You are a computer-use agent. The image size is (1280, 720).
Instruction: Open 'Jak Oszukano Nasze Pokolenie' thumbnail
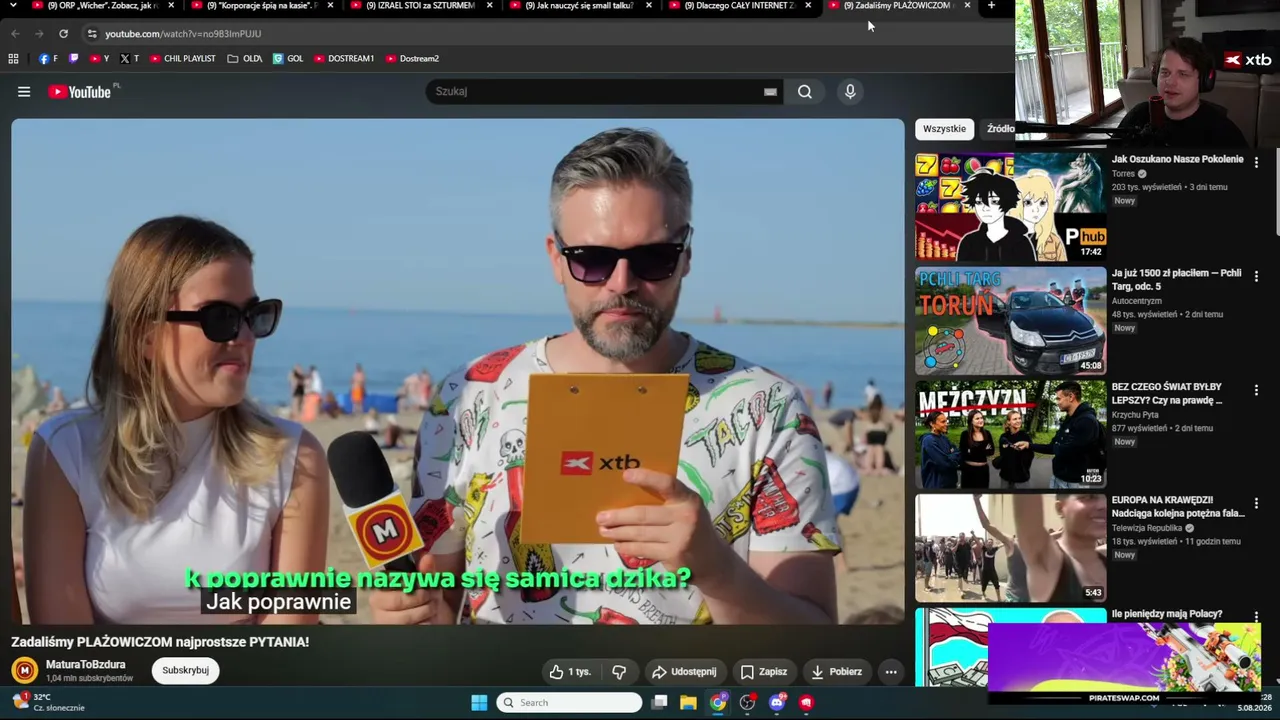(x=1010, y=207)
